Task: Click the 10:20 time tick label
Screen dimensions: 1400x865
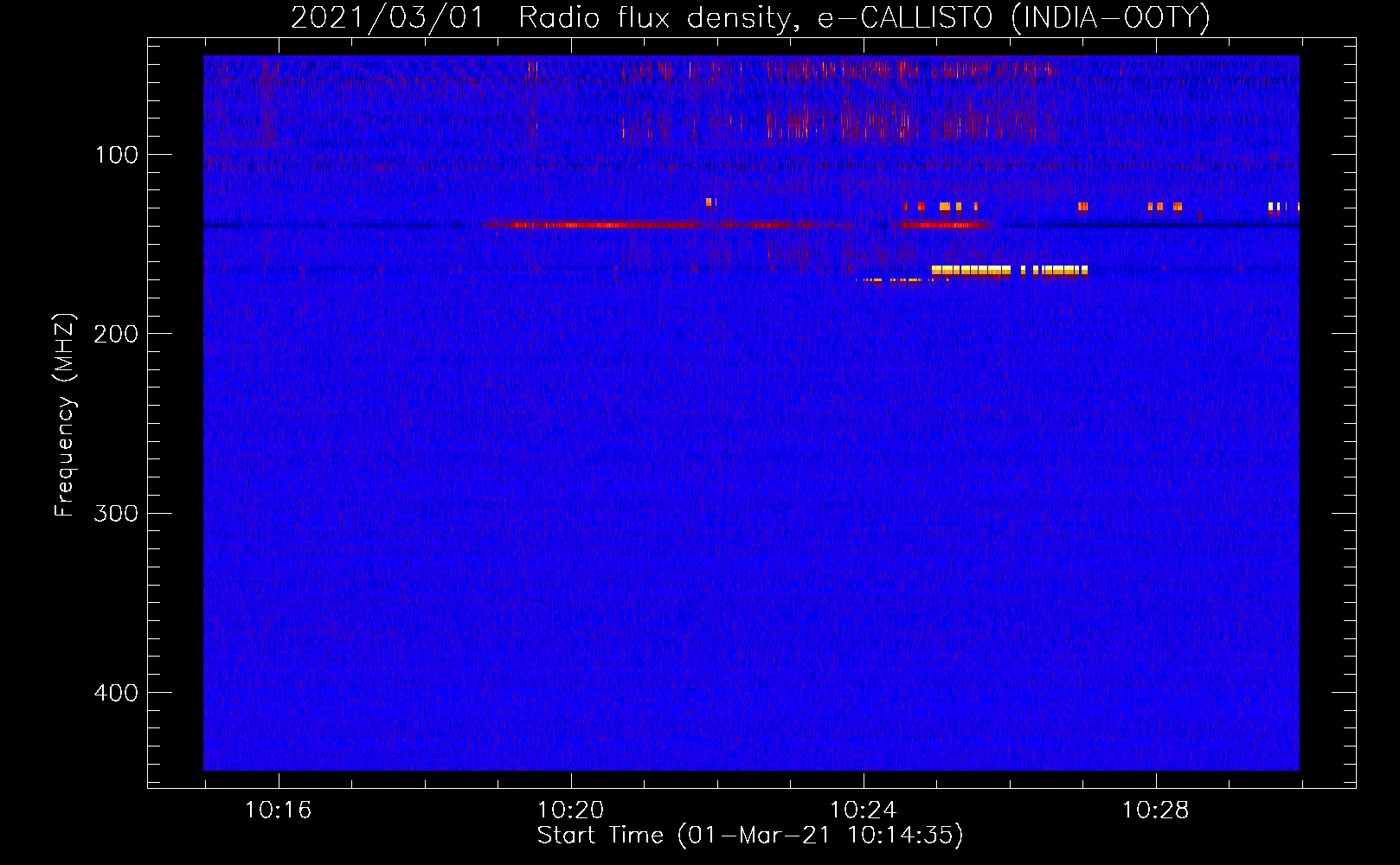Action: [x=570, y=811]
